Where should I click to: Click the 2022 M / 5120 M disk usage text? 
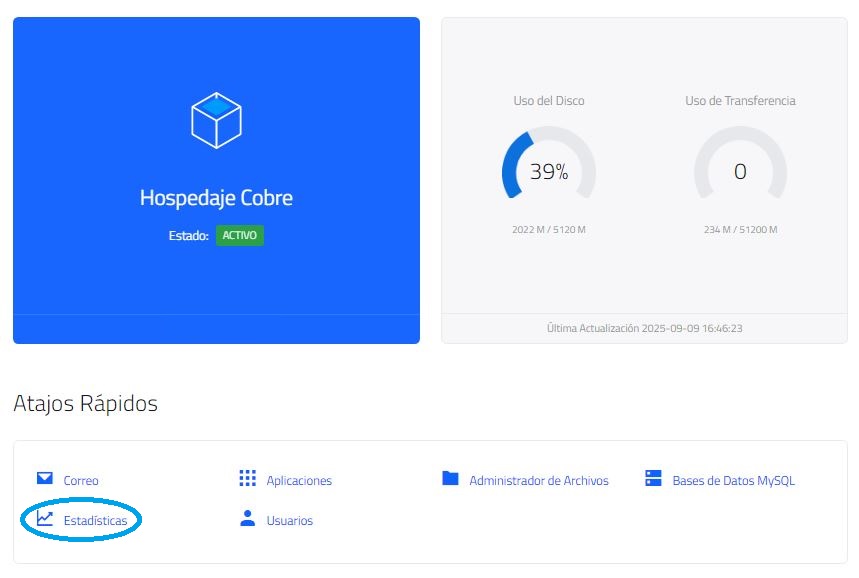(548, 230)
